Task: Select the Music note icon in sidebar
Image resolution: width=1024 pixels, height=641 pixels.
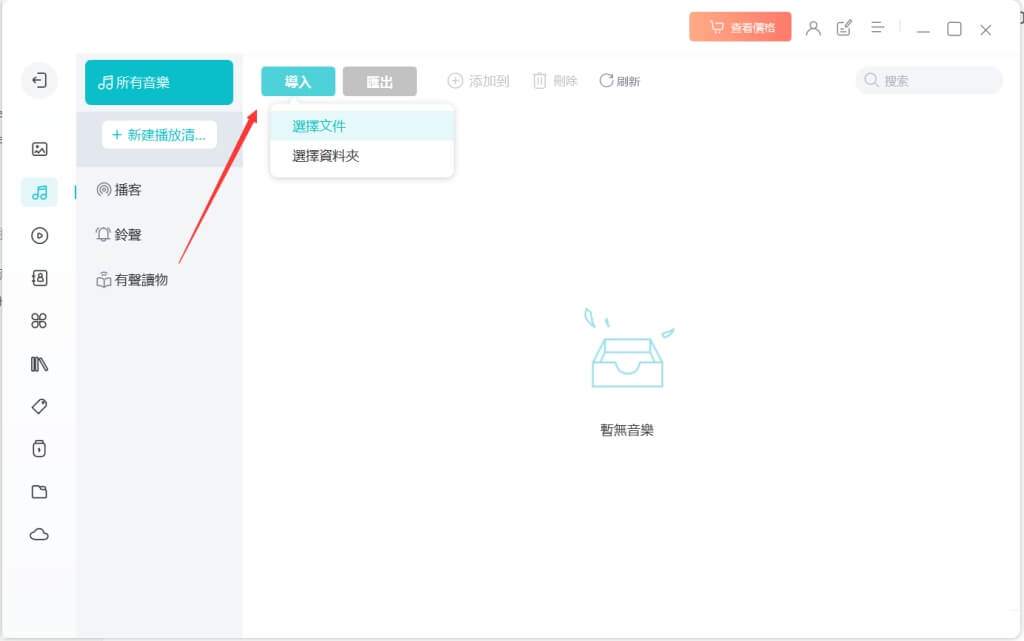Action: click(39, 193)
